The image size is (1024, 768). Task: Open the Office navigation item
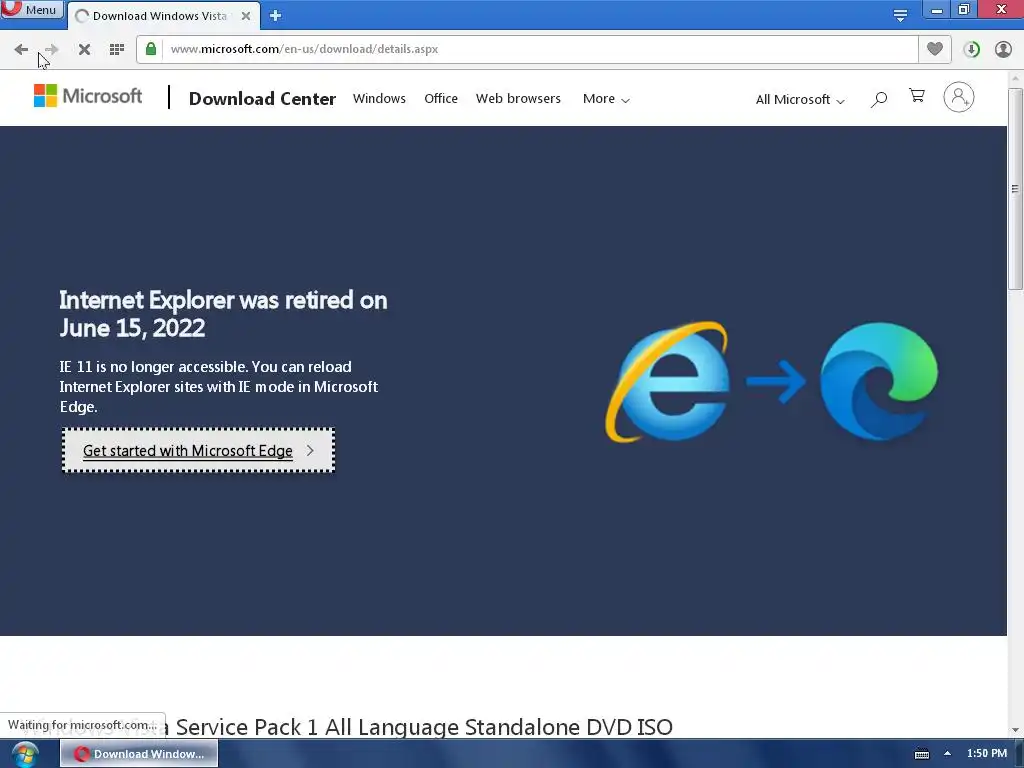(441, 99)
